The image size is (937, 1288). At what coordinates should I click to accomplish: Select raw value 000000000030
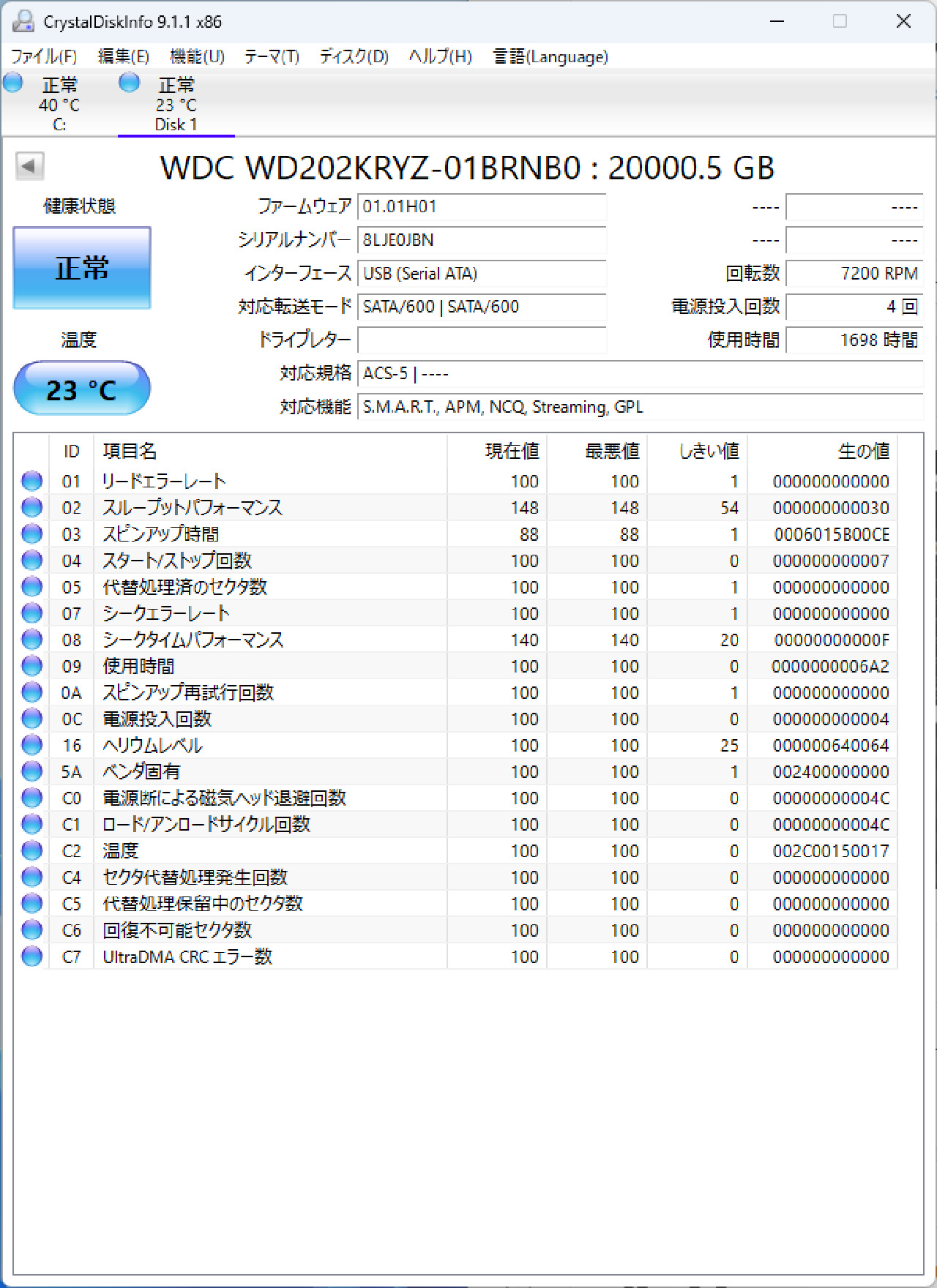coord(831,507)
